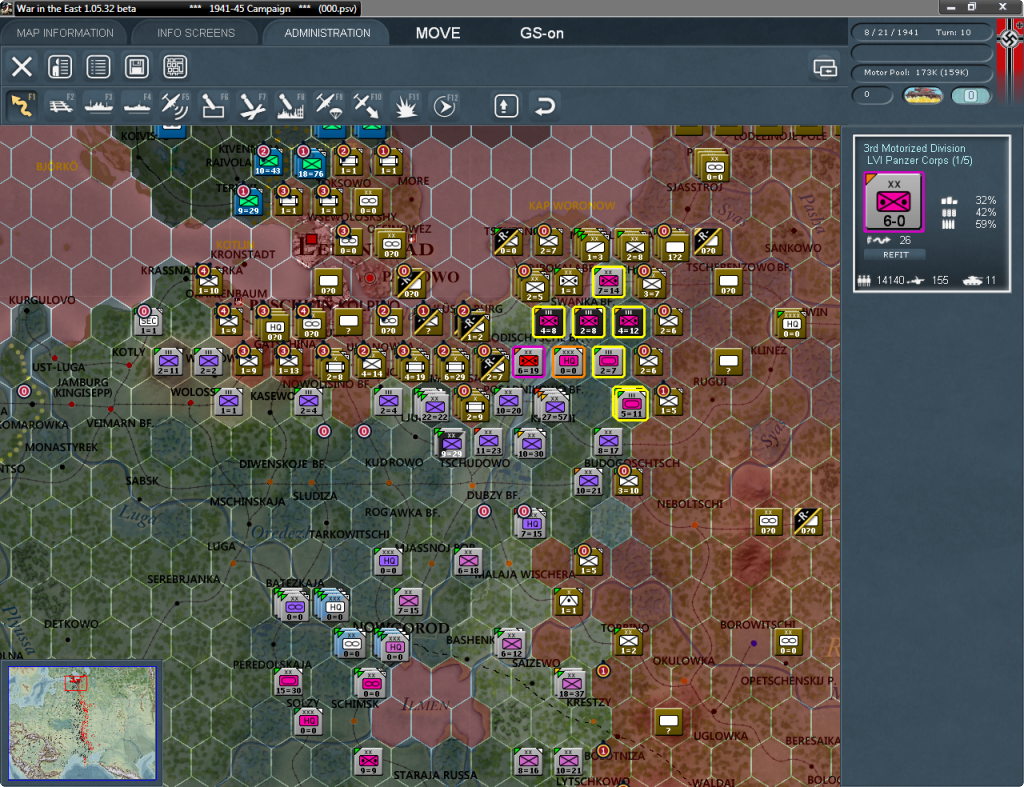
Task: Open the commander report icon with person
Action: tap(60, 67)
